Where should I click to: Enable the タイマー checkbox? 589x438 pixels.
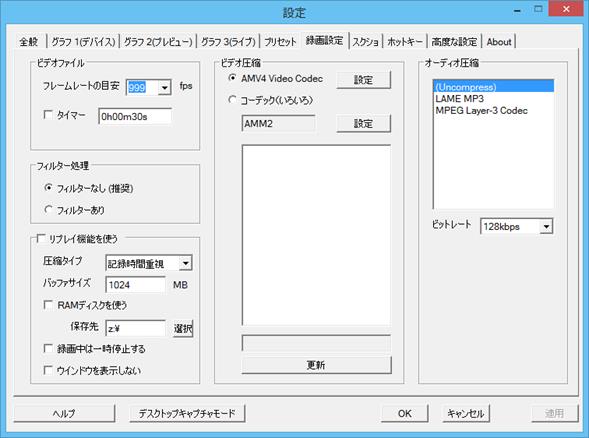click(x=48, y=115)
